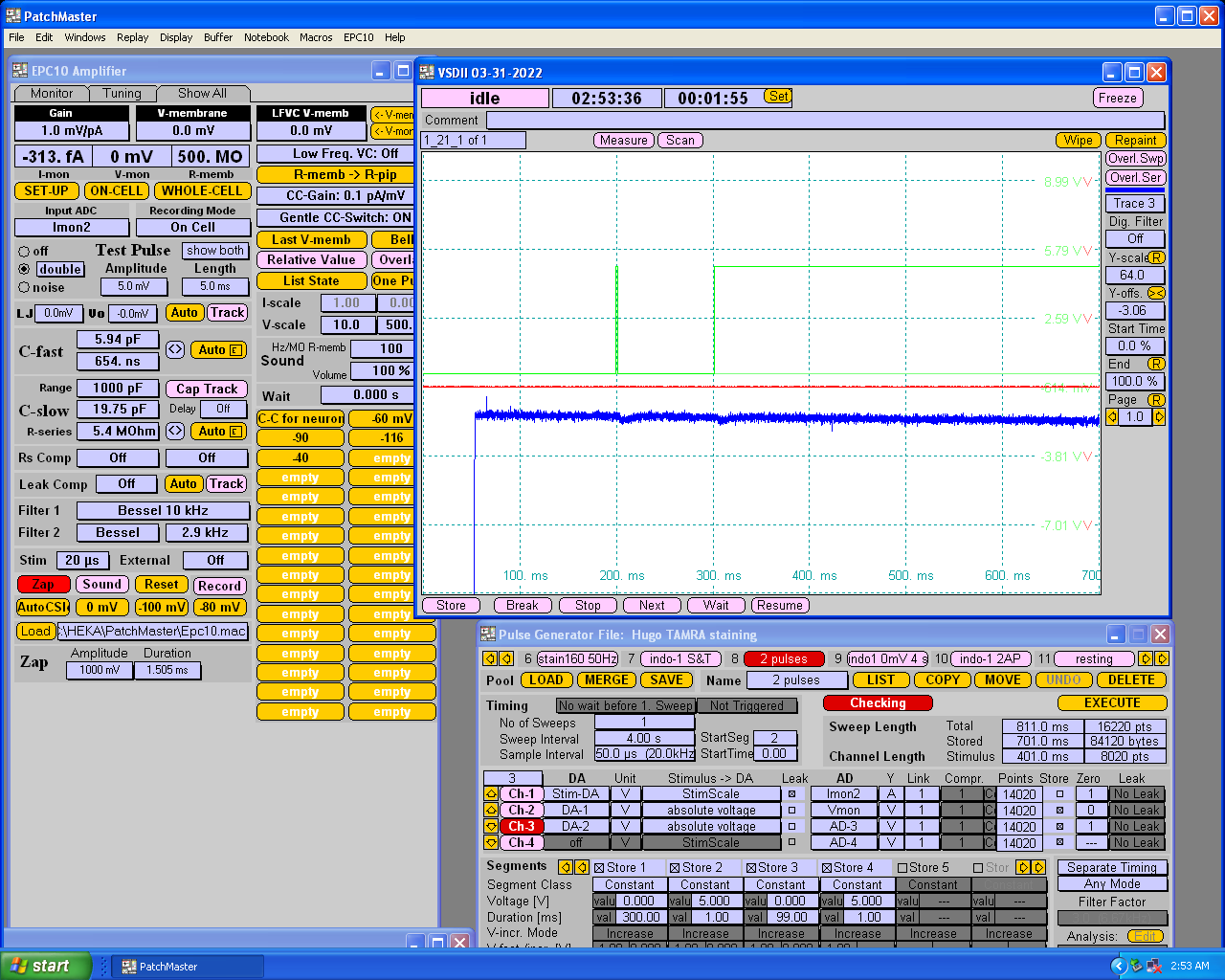Switch to the Tuning tab
The height and width of the screenshot is (980, 1225).
pyautogui.click(x=122, y=94)
